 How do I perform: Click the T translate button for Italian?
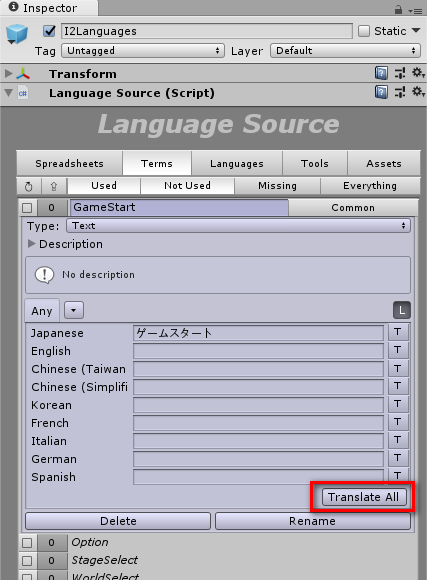(398, 440)
